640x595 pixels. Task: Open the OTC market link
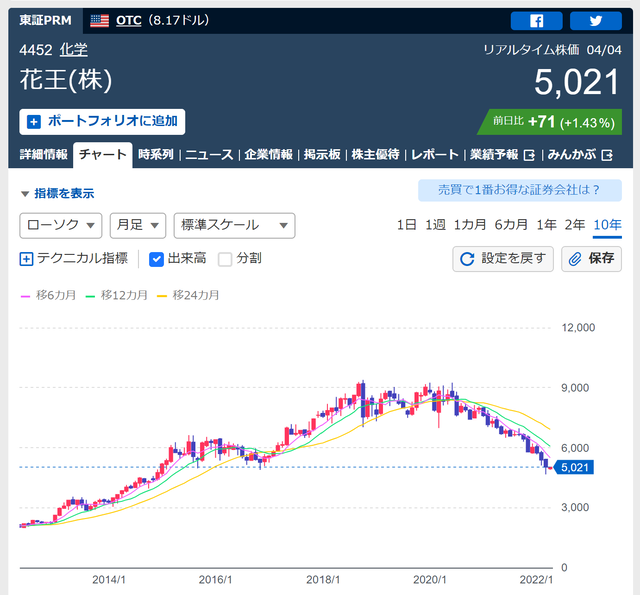[129, 20]
